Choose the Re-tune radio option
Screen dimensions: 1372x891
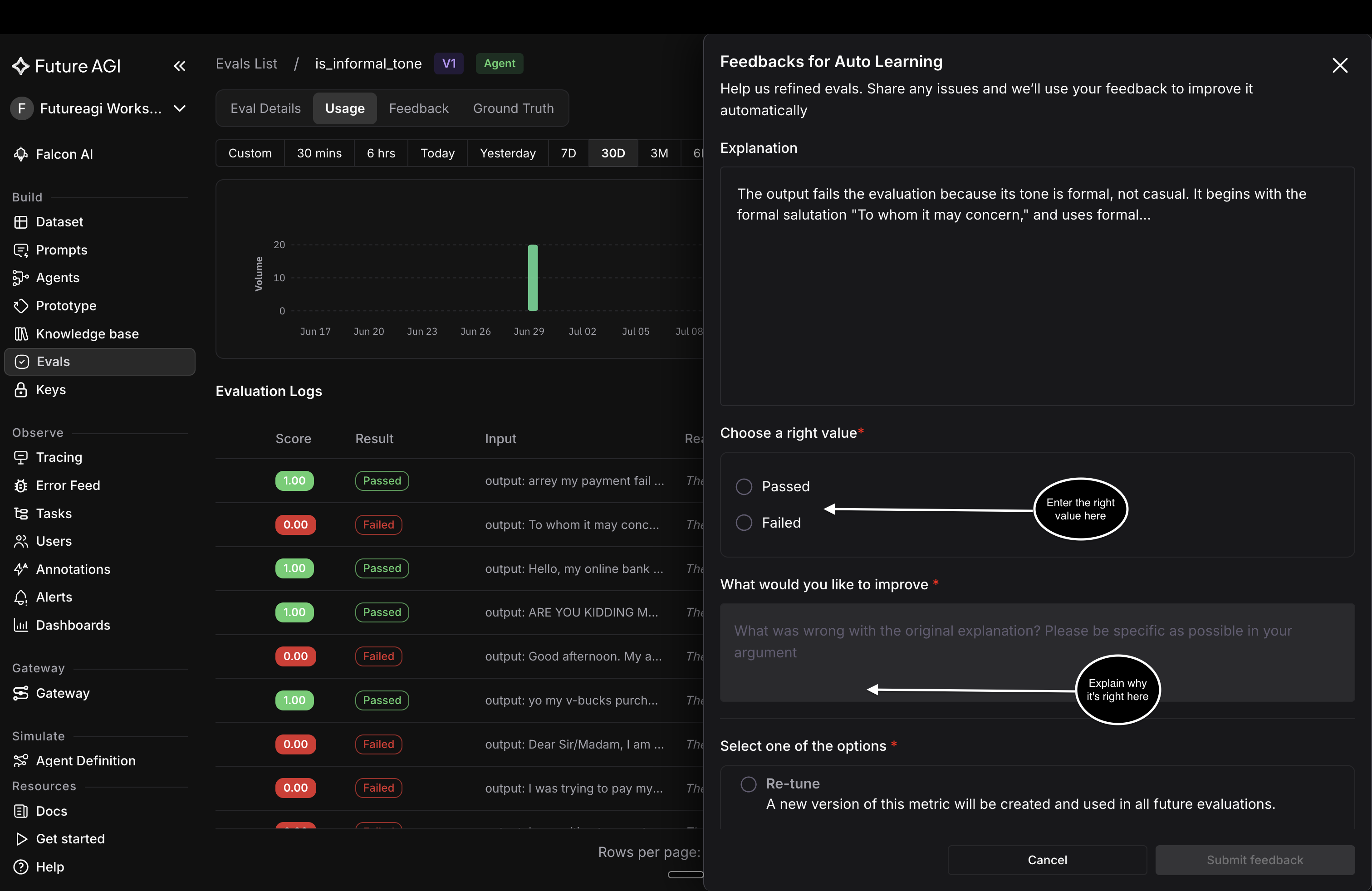749,784
